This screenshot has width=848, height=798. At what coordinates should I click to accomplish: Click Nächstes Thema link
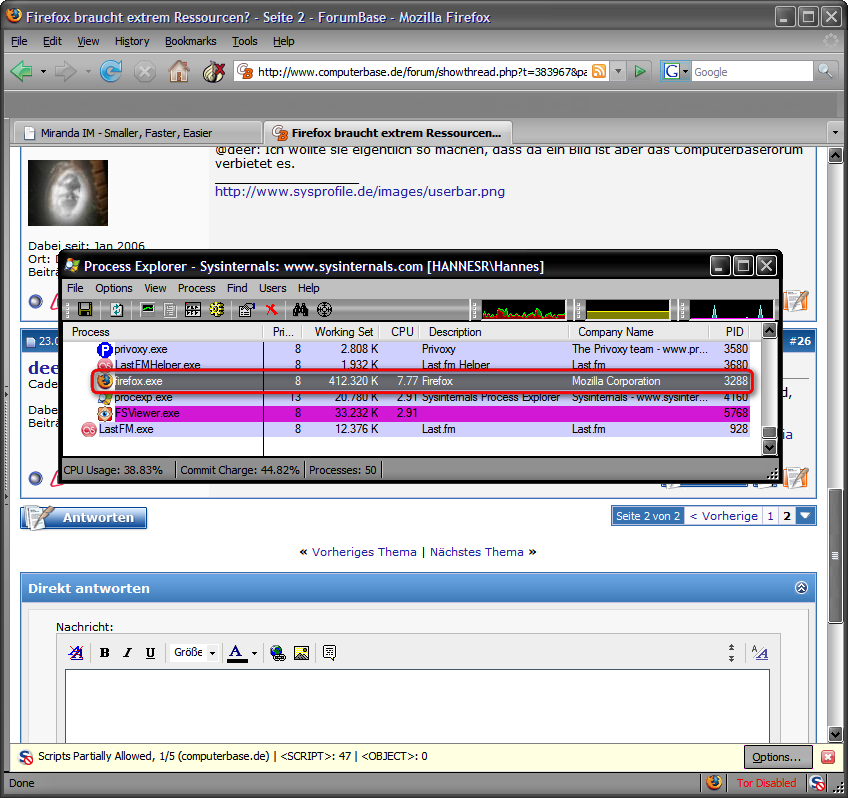click(476, 552)
